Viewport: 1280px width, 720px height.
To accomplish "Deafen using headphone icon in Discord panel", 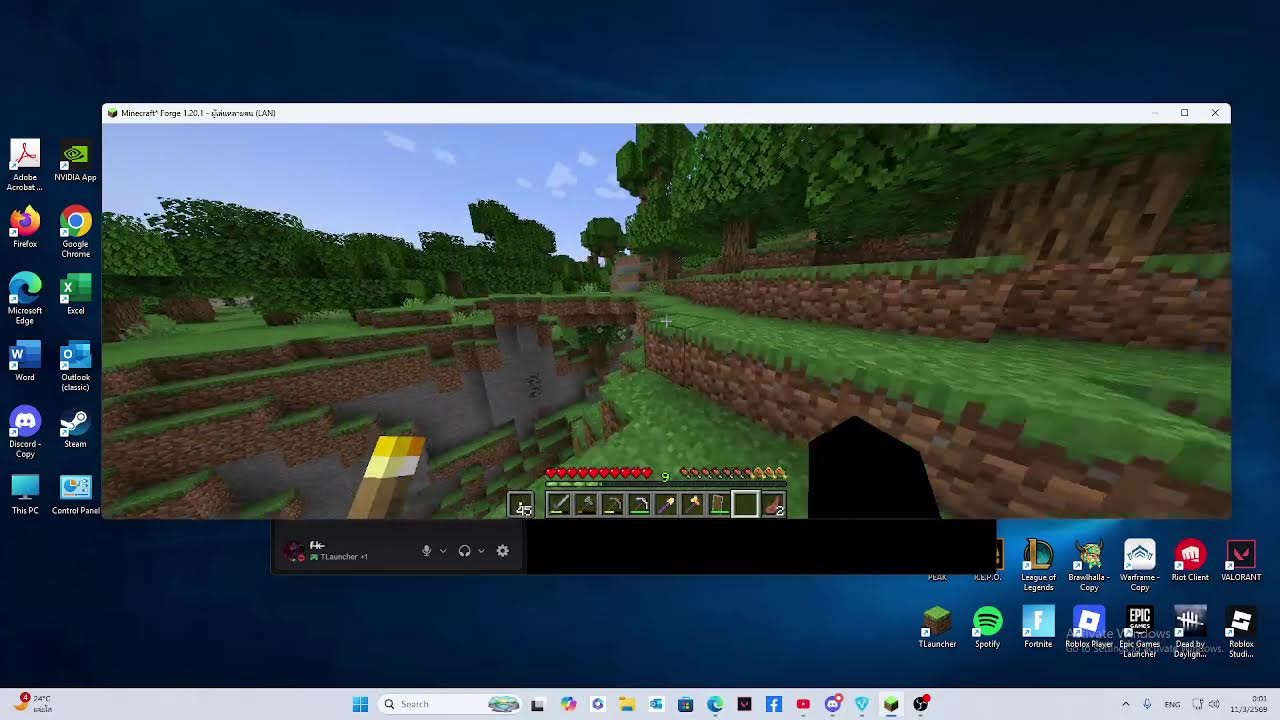I will [464, 551].
